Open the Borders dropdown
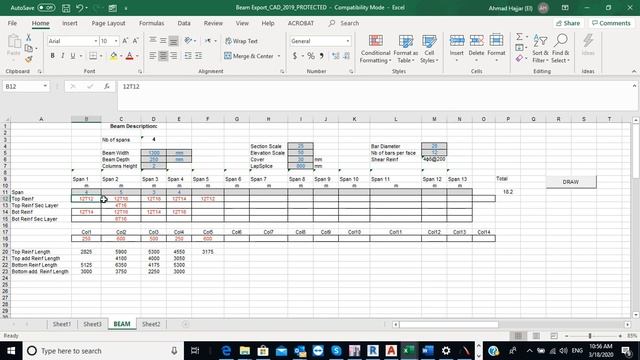 tap(101, 56)
